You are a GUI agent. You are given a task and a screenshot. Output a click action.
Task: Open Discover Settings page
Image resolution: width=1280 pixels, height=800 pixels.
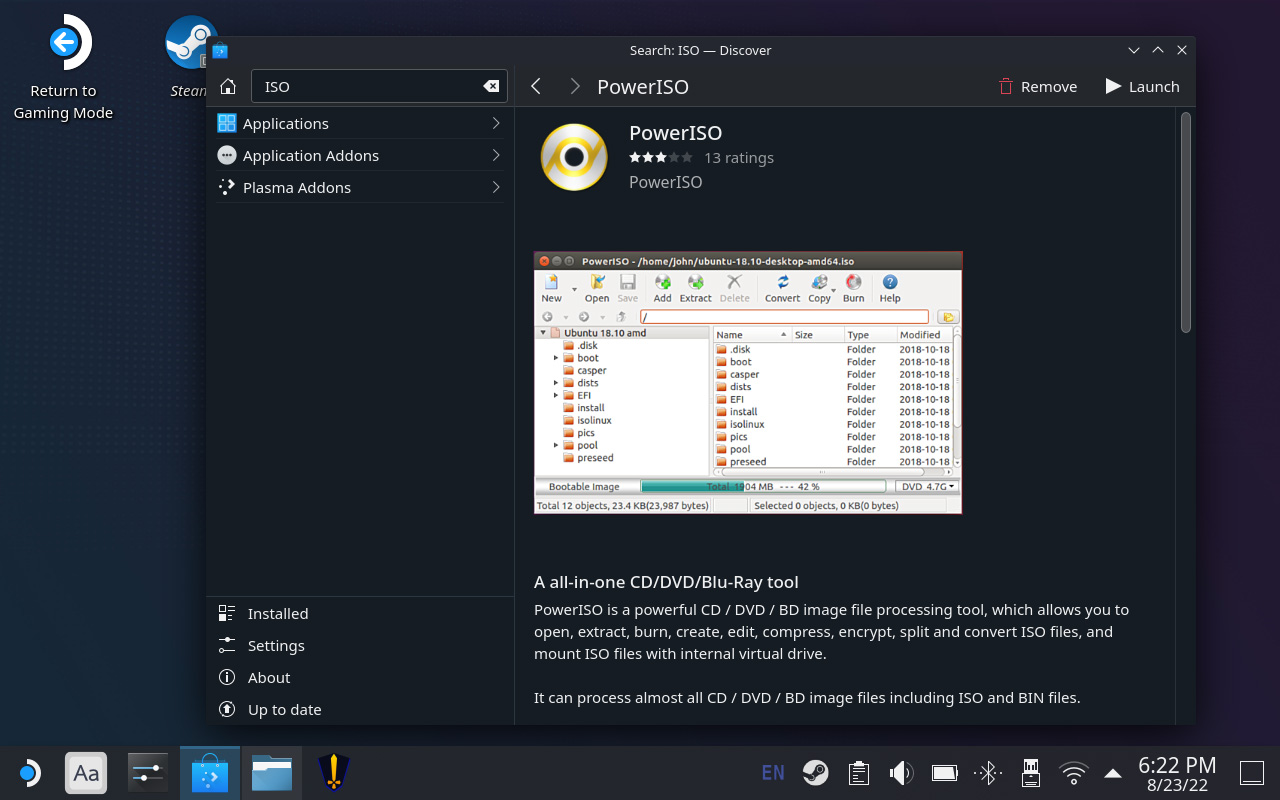tap(360, 646)
